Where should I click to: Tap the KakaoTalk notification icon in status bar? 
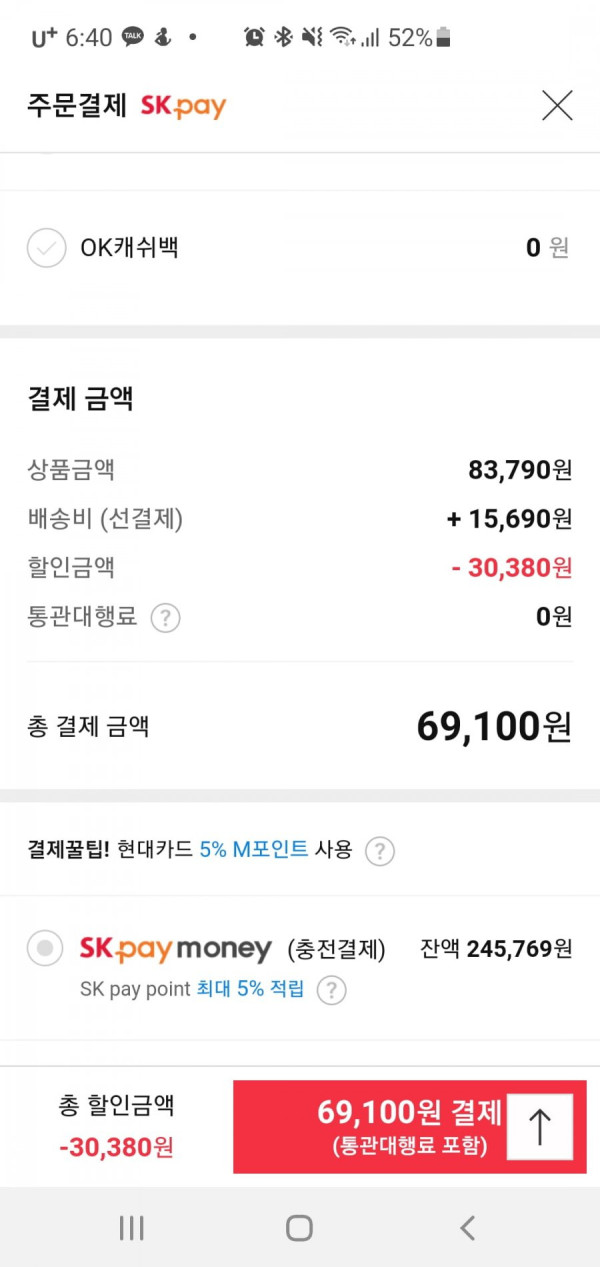click(x=133, y=37)
